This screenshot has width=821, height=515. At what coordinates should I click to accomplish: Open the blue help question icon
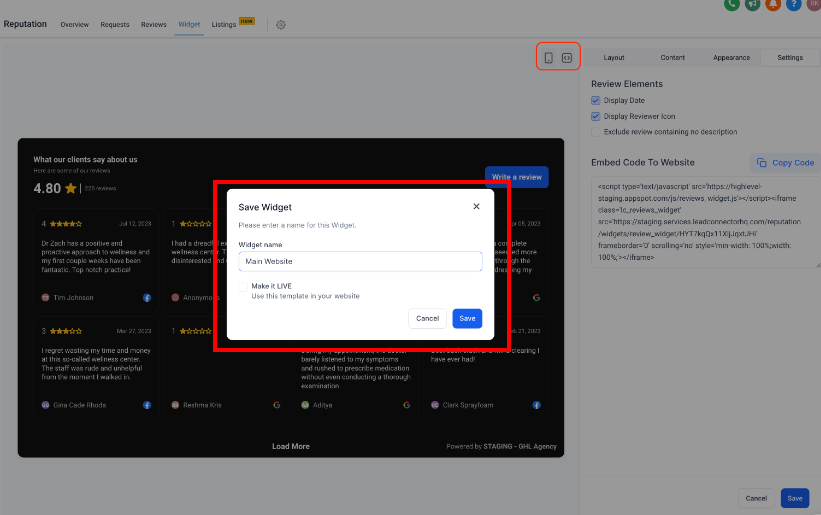[x=794, y=4]
